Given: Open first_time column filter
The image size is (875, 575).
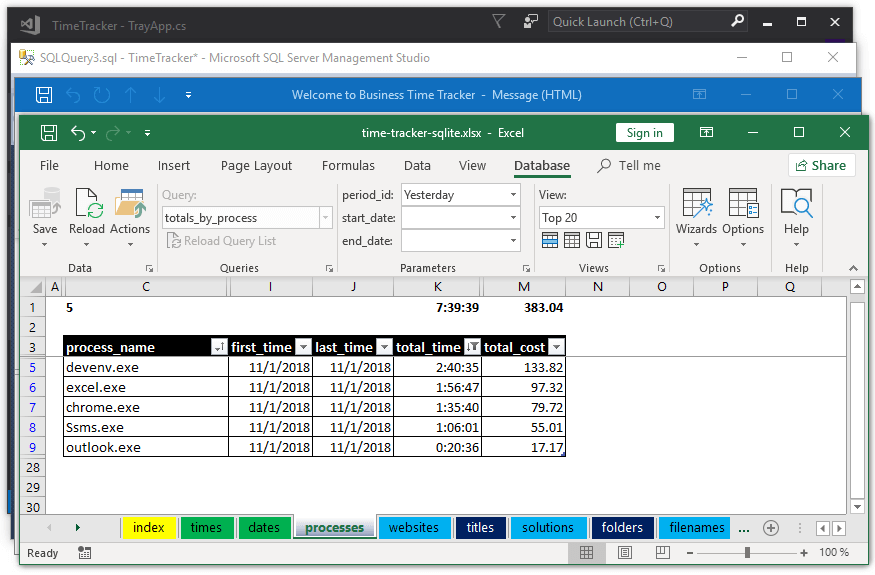Looking at the screenshot, I should click(303, 347).
